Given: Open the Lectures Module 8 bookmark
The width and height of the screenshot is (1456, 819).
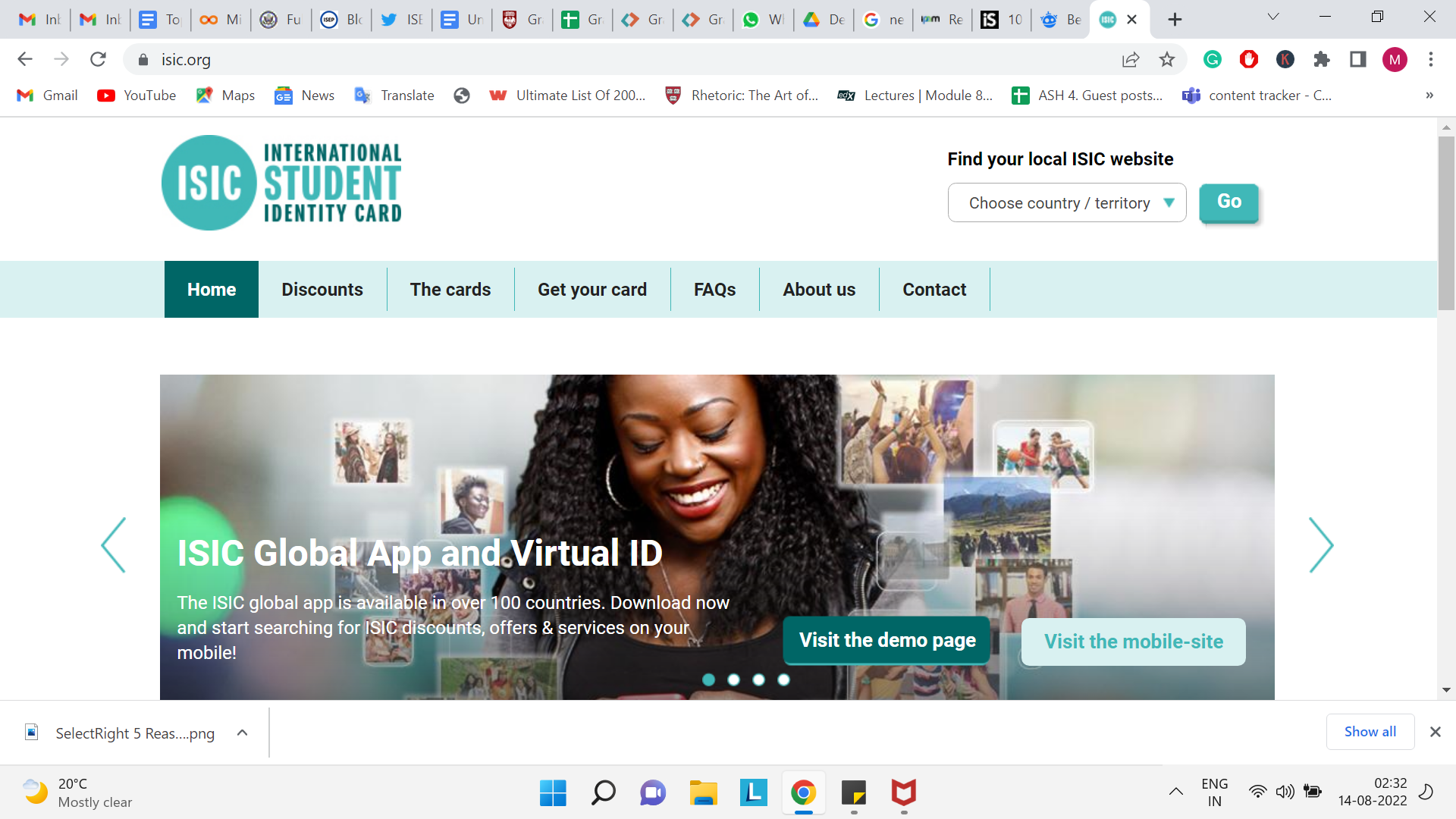Looking at the screenshot, I should [x=915, y=96].
